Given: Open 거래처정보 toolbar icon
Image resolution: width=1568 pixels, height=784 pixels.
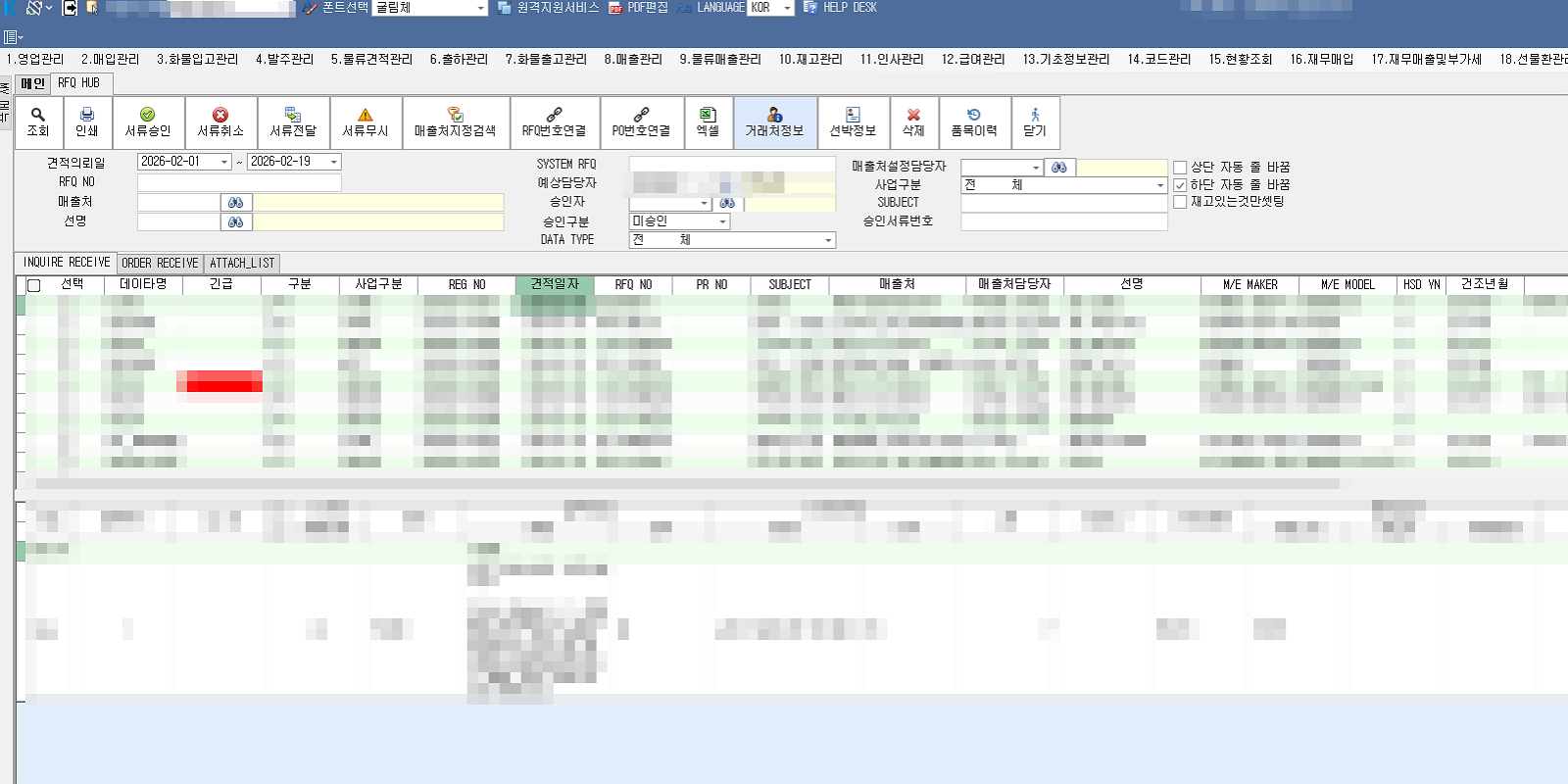Looking at the screenshot, I should 774,116.
